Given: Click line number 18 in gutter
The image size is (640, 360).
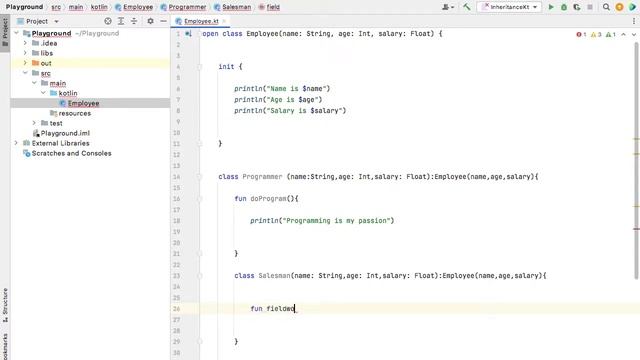Looking at the screenshot, I should [x=176, y=221].
